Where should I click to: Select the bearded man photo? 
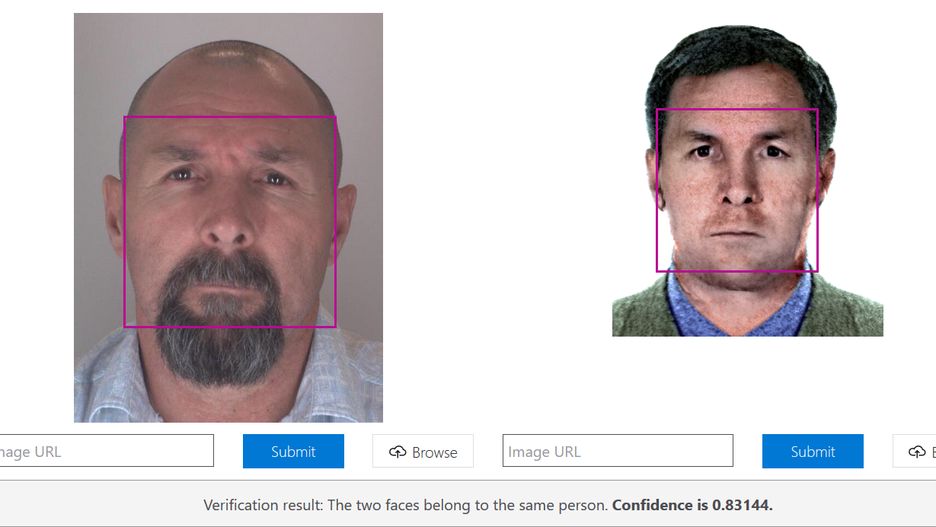click(x=228, y=218)
